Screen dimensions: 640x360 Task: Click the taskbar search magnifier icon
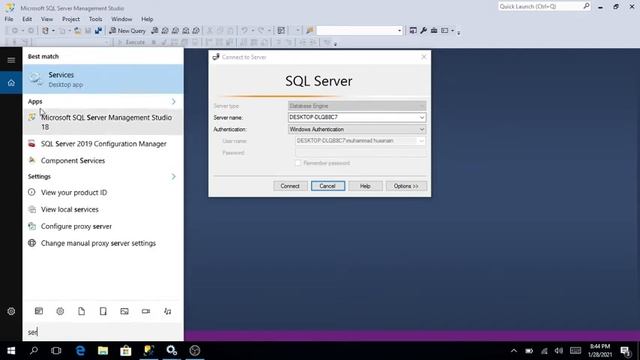[34, 351]
